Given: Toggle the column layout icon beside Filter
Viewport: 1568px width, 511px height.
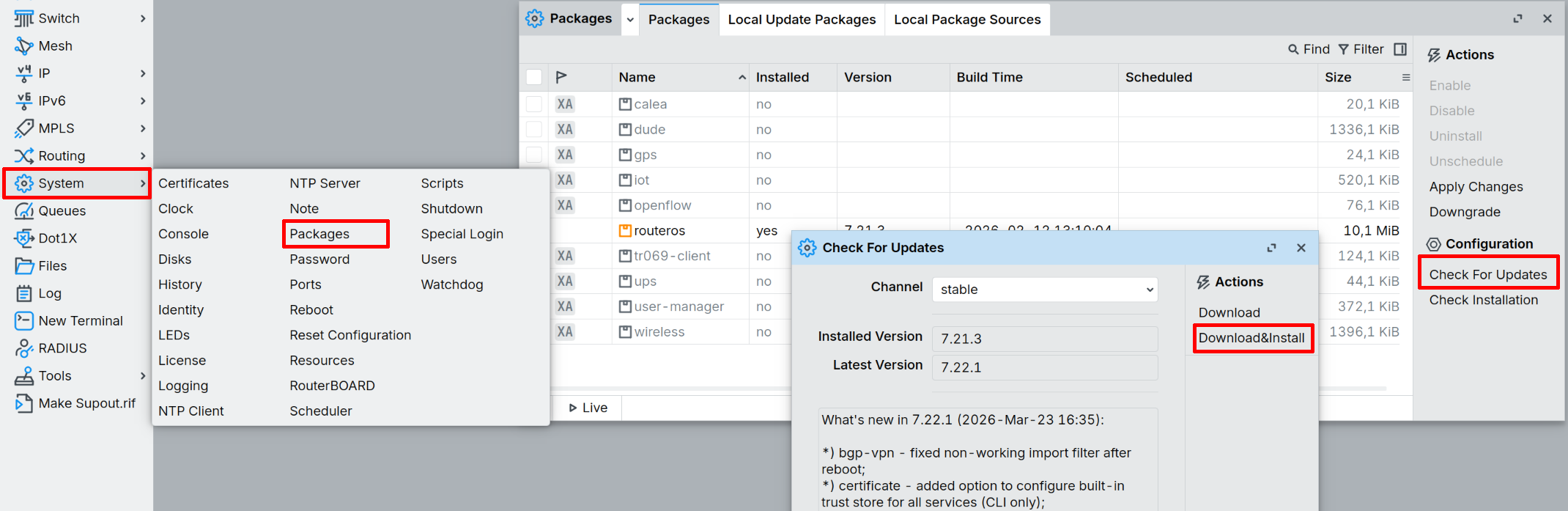Looking at the screenshot, I should pyautogui.click(x=1400, y=49).
